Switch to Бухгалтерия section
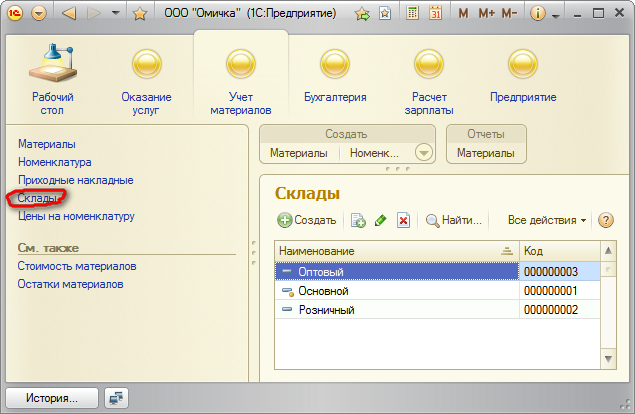Screen dimensions: 635x414 (x=335, y=75)
